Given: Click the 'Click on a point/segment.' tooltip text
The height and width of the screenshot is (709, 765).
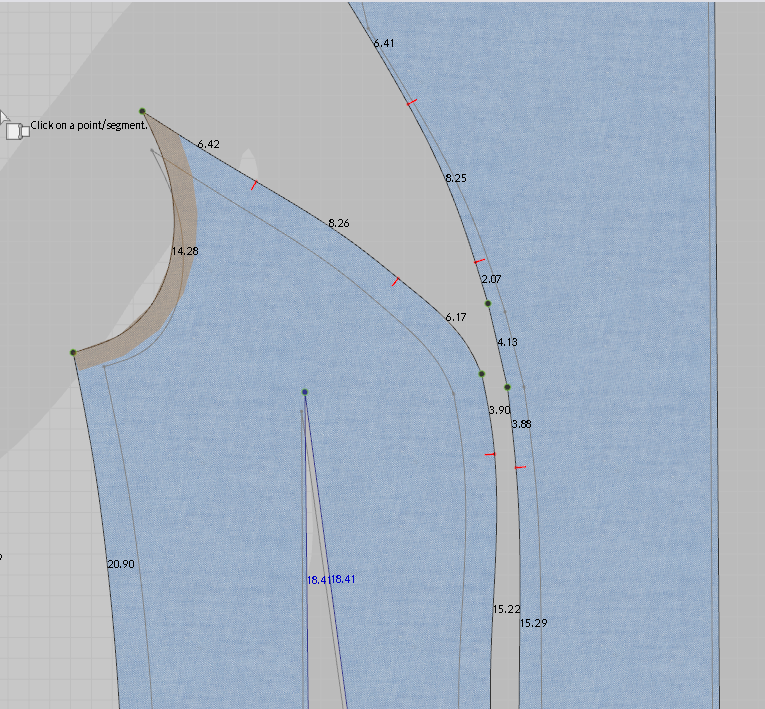Looking at the screenshot, I should [89, 125].
